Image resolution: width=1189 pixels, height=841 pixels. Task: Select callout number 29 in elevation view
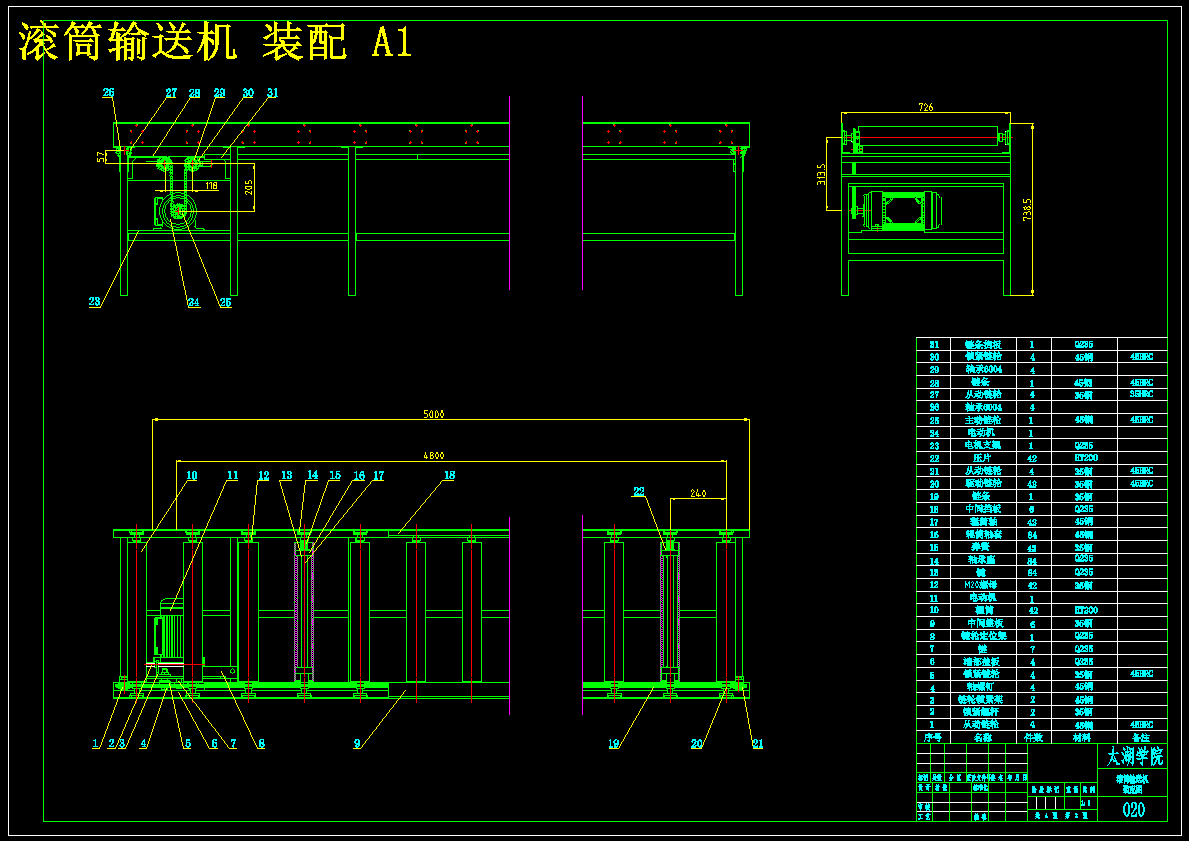tap(219, 93)
